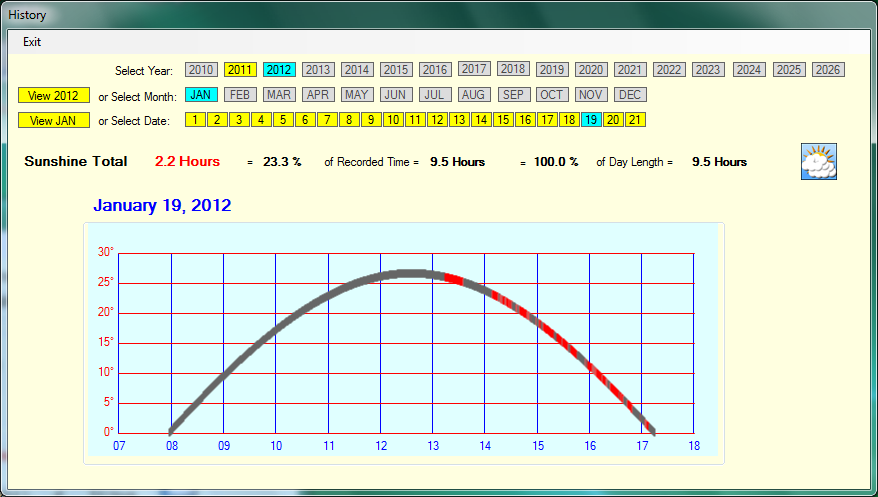Select year 2022
878x497 pixels.
pyautogui.click(x=669, y=69)
